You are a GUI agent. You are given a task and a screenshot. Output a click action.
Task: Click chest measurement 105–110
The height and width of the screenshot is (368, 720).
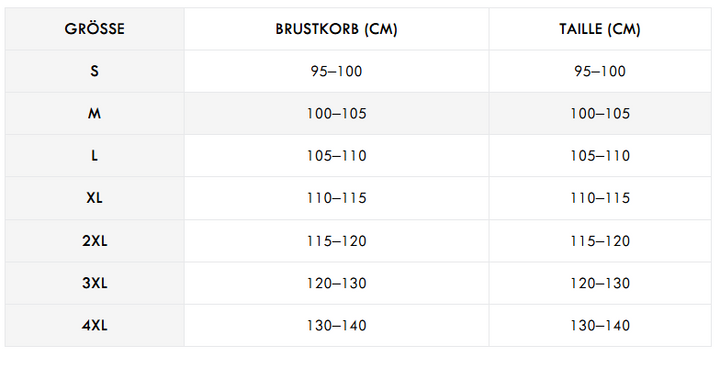click(x=337, y=156)
